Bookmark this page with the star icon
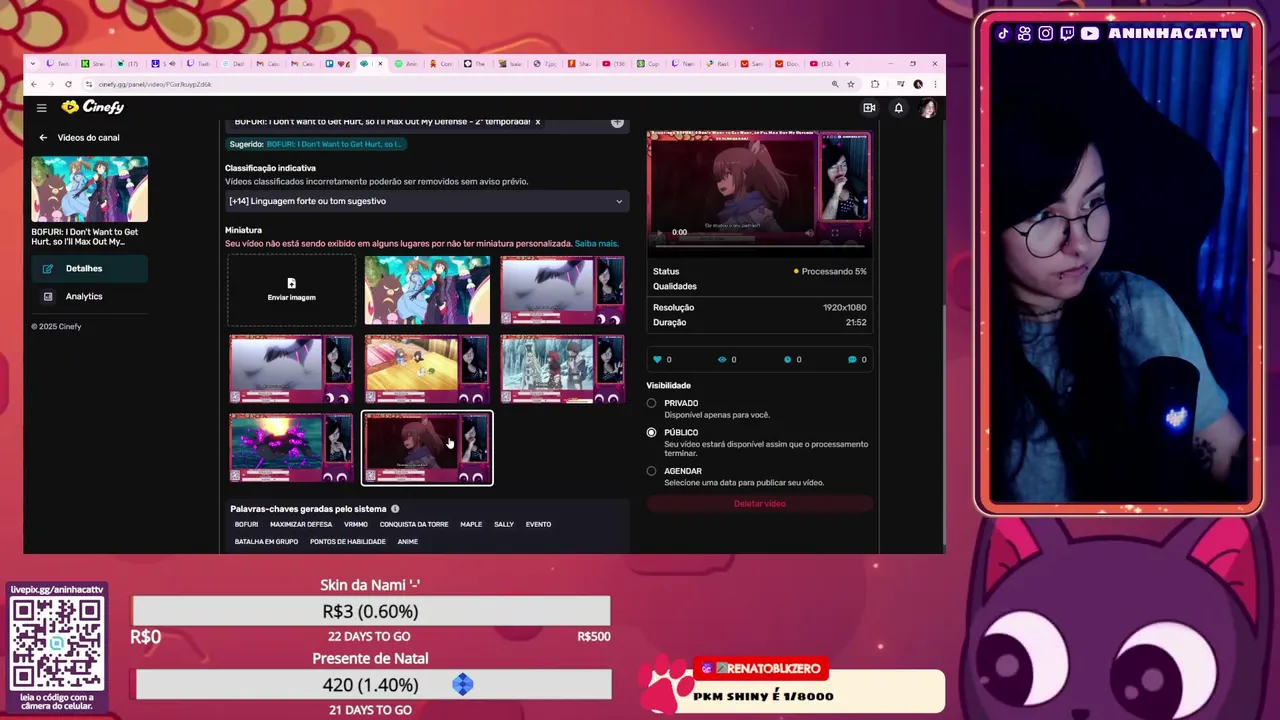Viewport: 1280px width, 720px height. (851, 84)
